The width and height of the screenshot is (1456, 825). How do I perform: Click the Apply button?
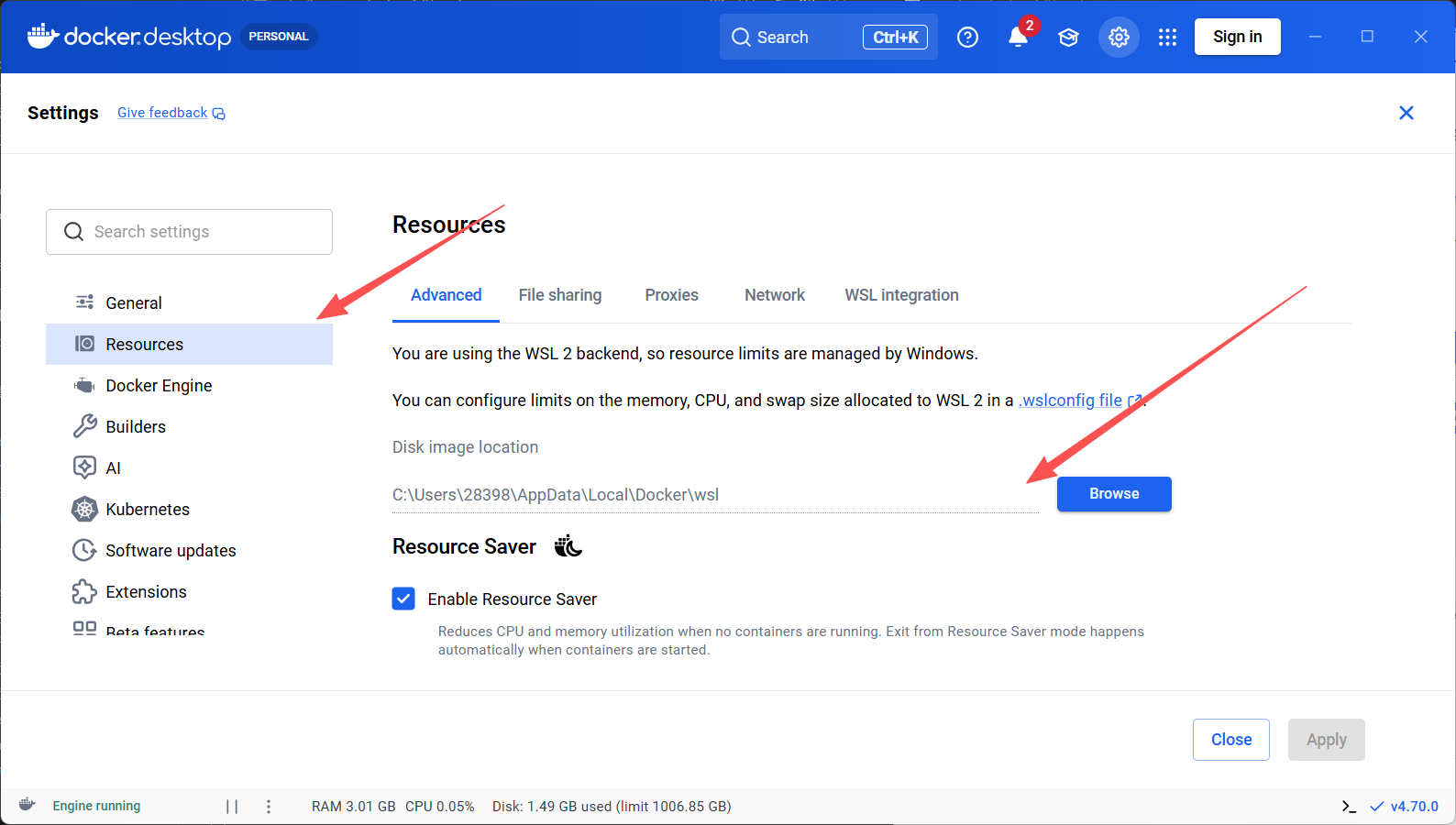pyautogui.click(x=1327, y=740)
